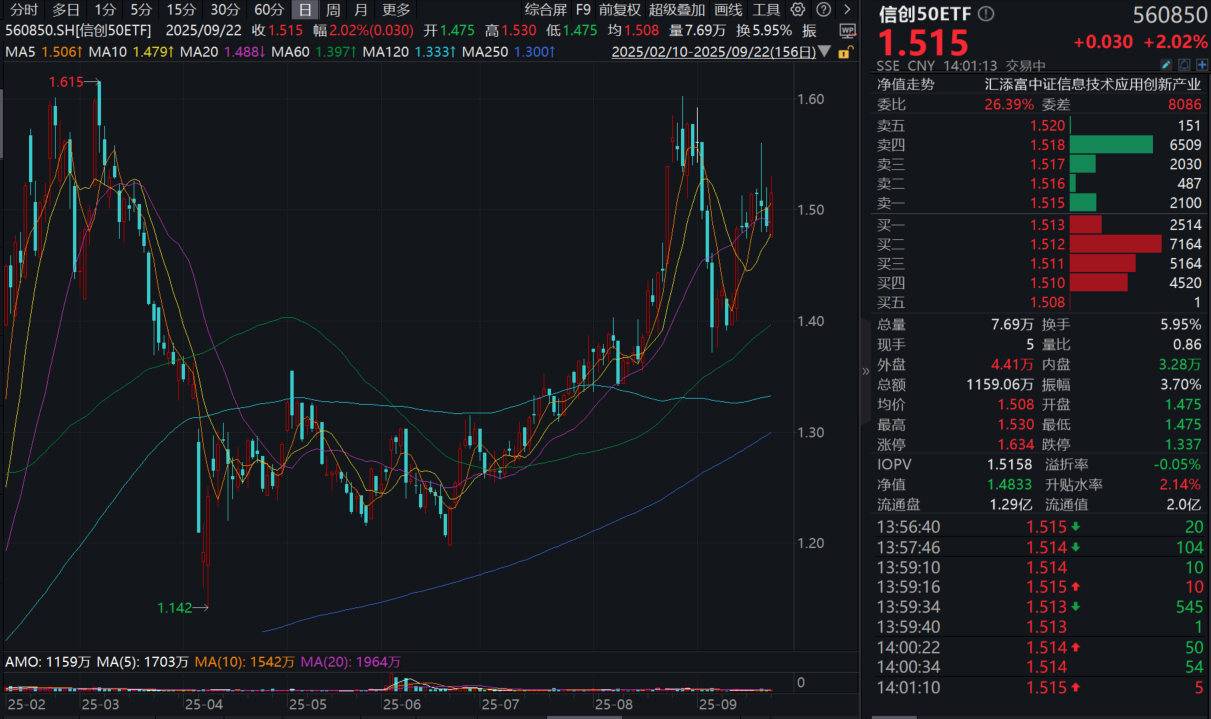1211x719 pixels.
Task: Click the 卖五 price 1.520
Action: [1047, 125]
